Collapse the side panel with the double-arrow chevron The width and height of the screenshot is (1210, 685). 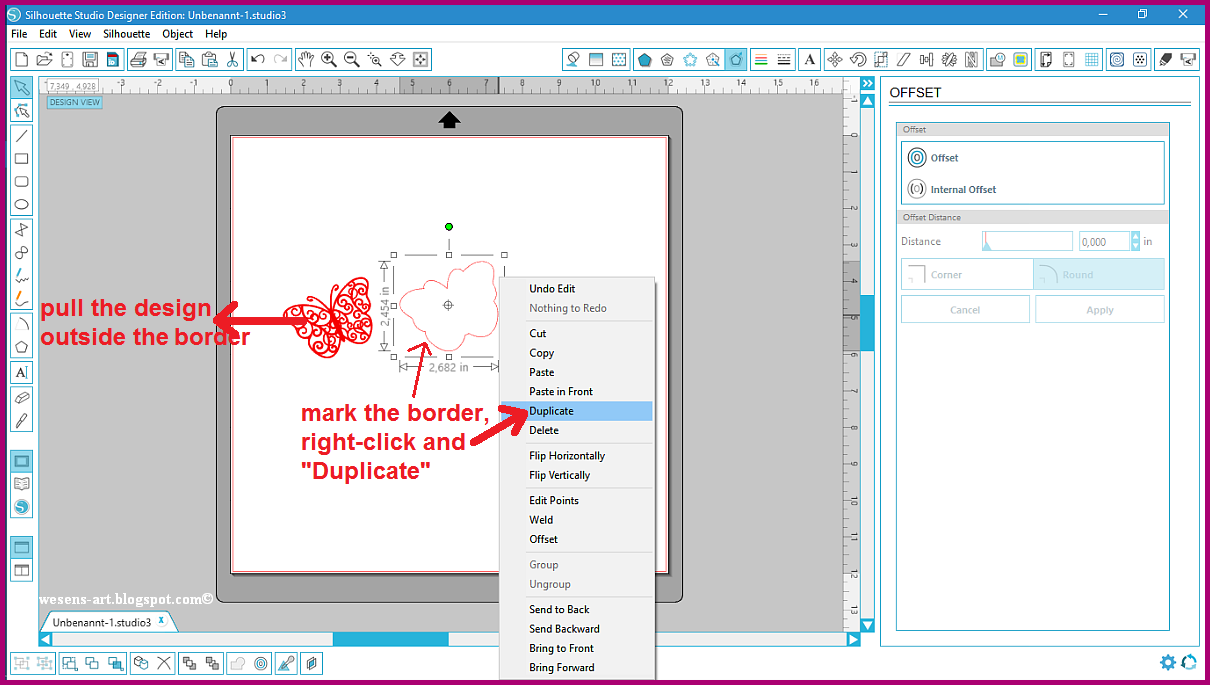[x=866, y=83]
